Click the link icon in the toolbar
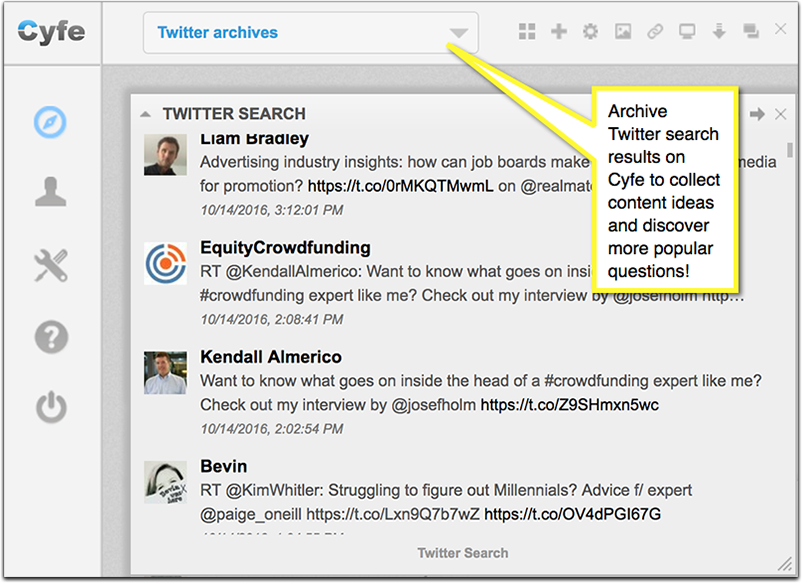The width and height of the screenshot is (802, 583). 655,31
